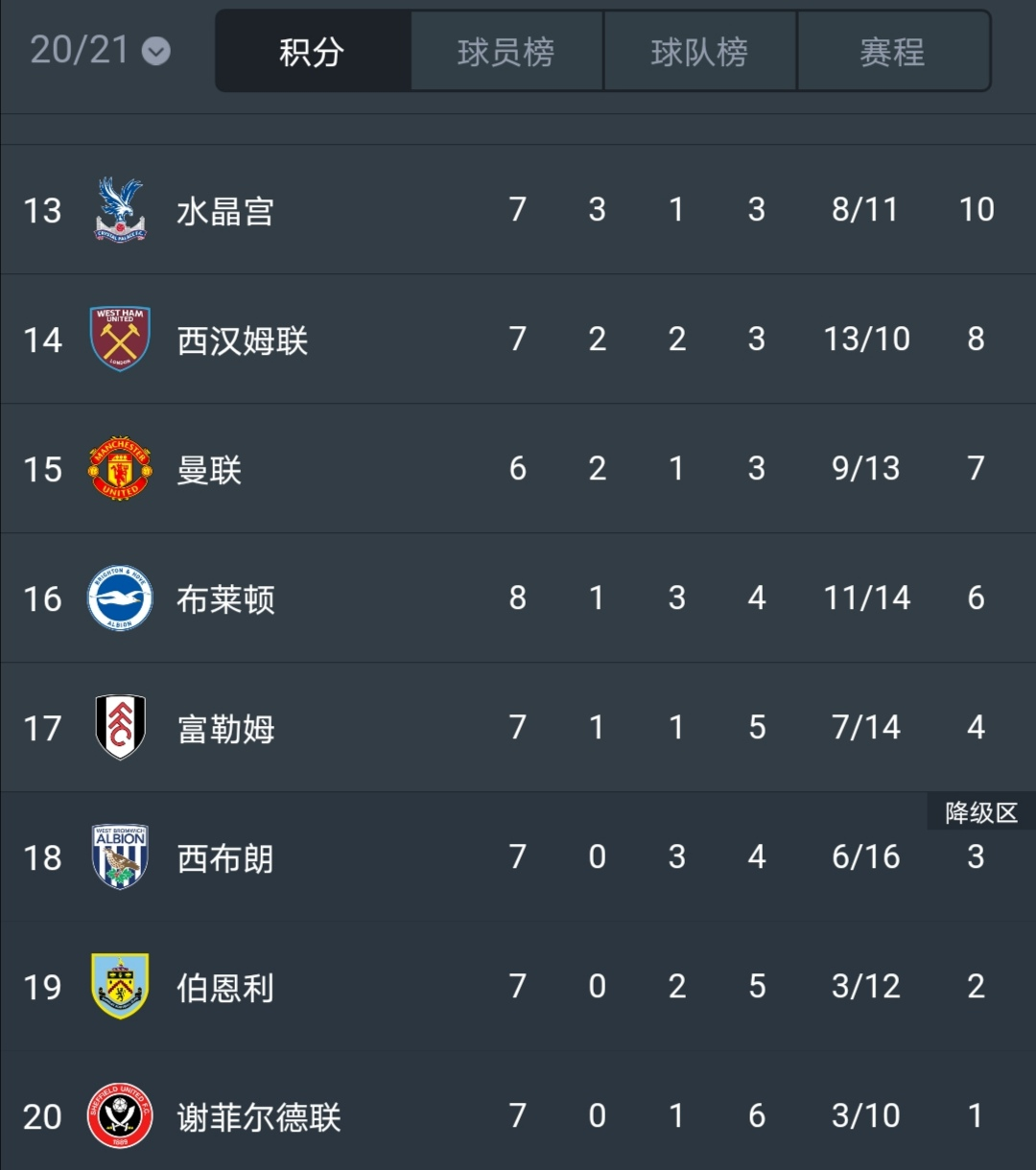
Task: Select the 曼联 team name
Action: [209, 470]
